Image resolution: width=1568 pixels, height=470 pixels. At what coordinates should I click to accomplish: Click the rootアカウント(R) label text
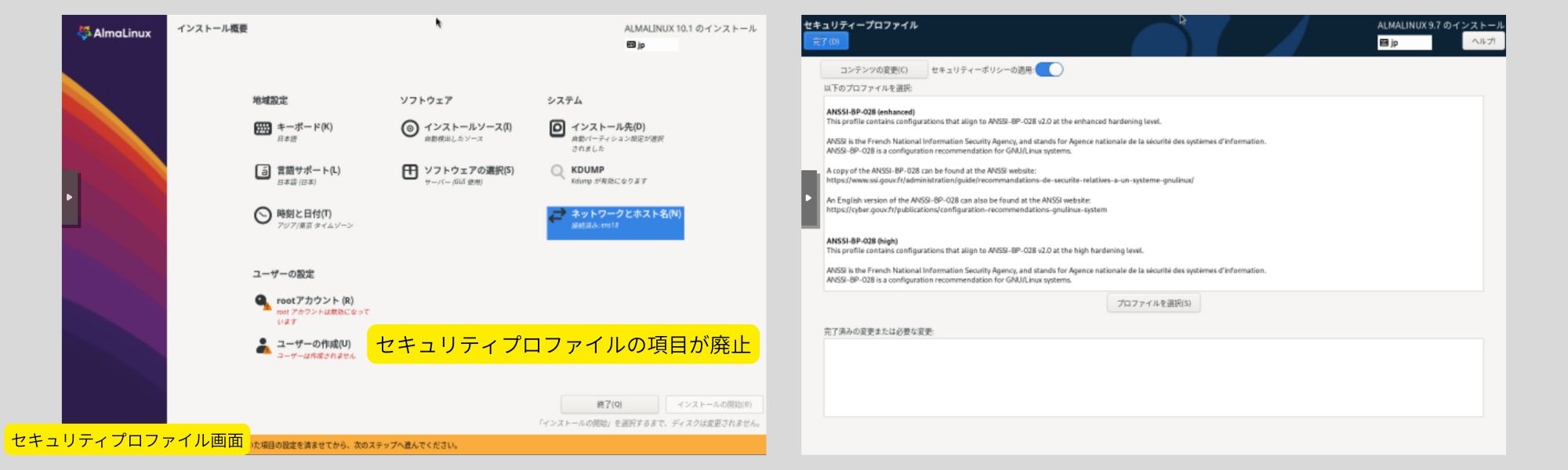point(315,300)
